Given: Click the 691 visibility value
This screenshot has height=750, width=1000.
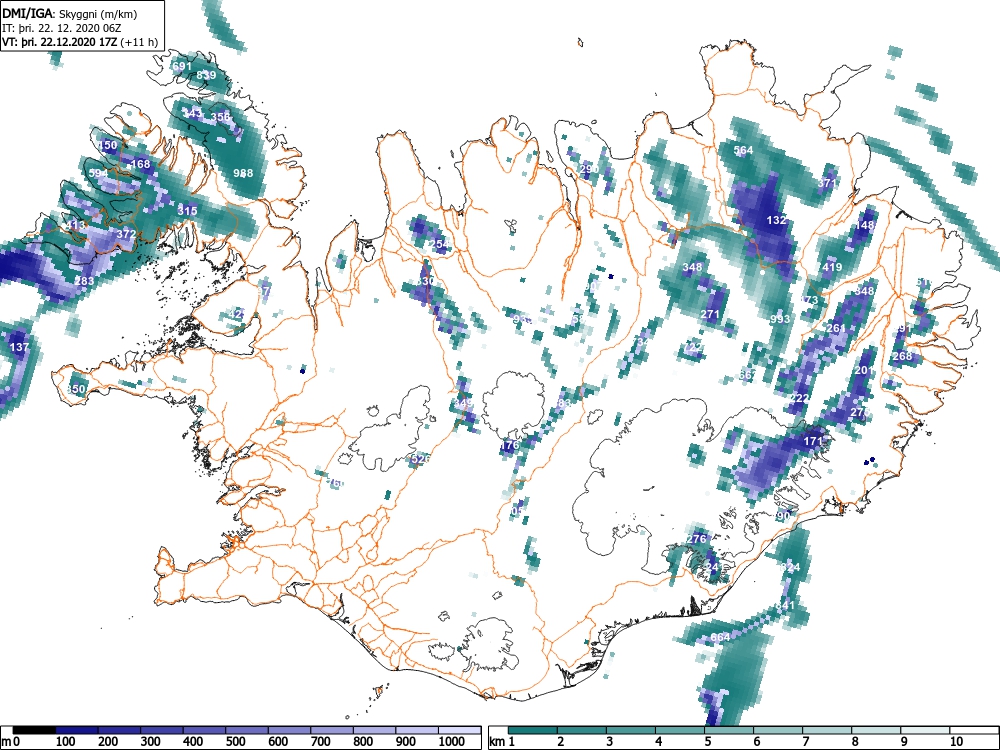Looking at the screenshot, I should click(x=182, y=66).
